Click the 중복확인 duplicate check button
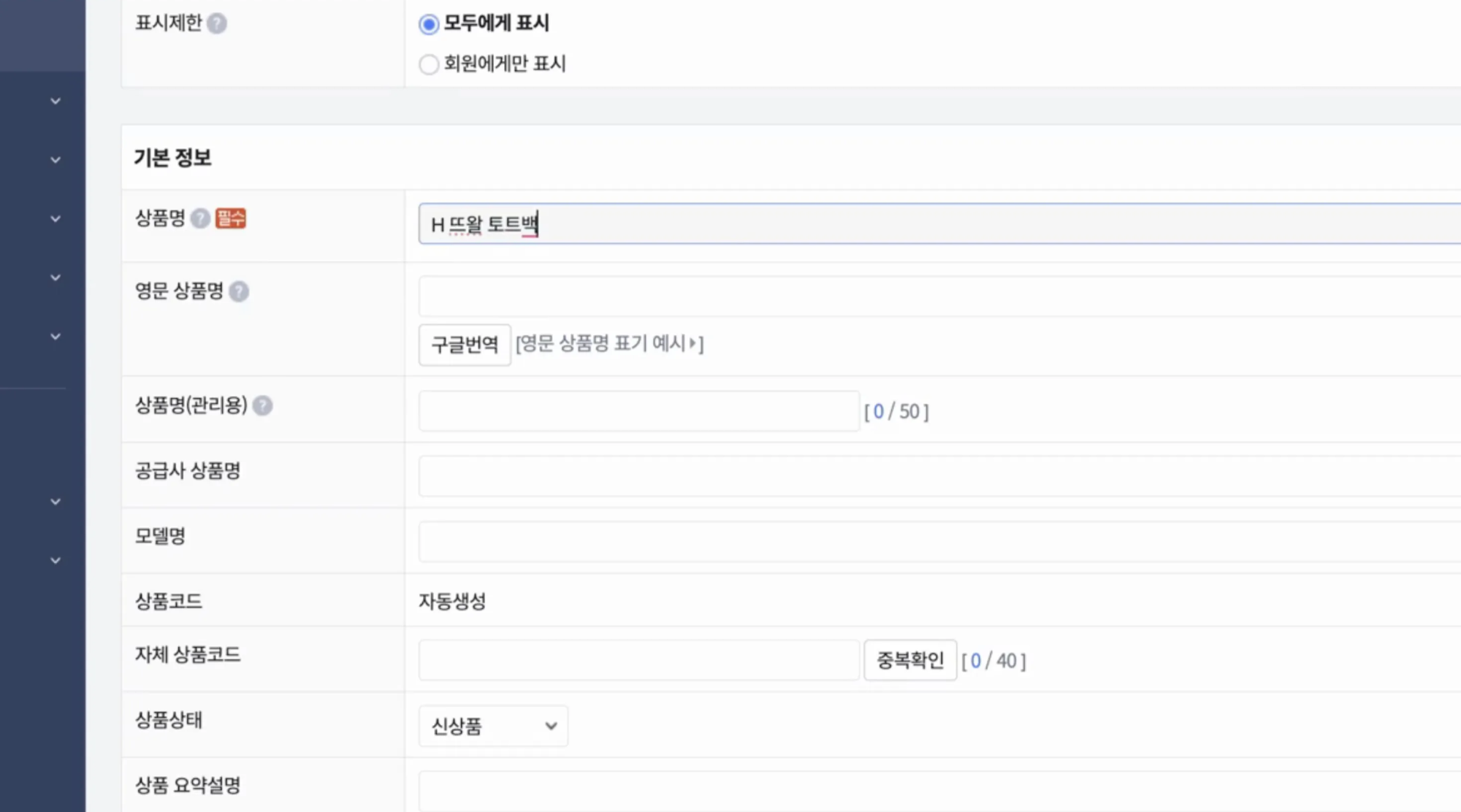1461x812 pixels. coord(909,659)
